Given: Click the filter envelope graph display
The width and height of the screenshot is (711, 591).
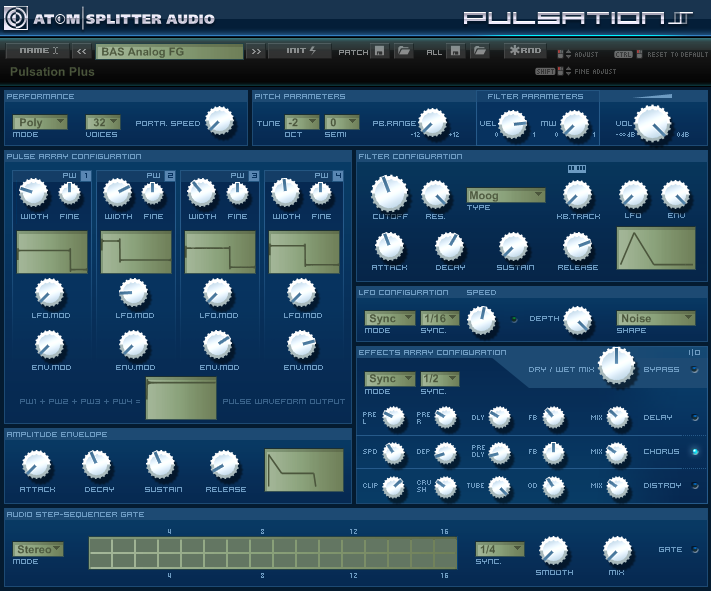Looking at the screenshot, I should 656,249.
